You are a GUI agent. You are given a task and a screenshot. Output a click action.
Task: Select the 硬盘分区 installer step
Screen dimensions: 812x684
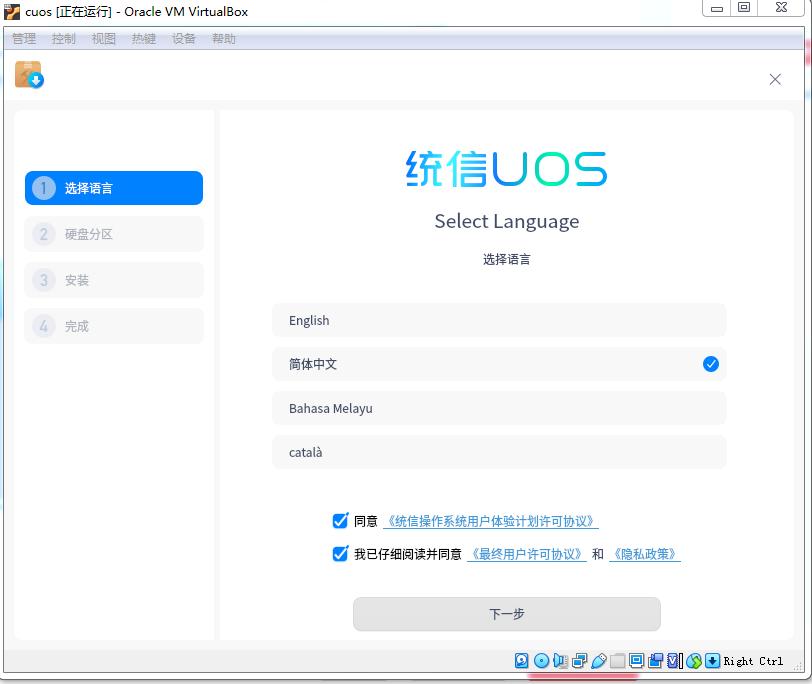(x=113, y=234)
